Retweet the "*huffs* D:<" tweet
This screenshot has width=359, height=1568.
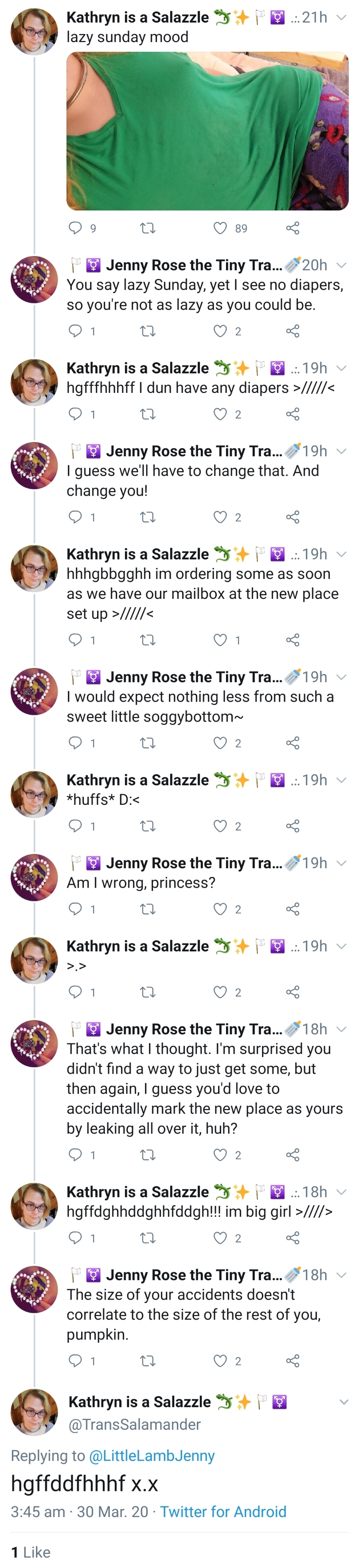tap(148, 826)
